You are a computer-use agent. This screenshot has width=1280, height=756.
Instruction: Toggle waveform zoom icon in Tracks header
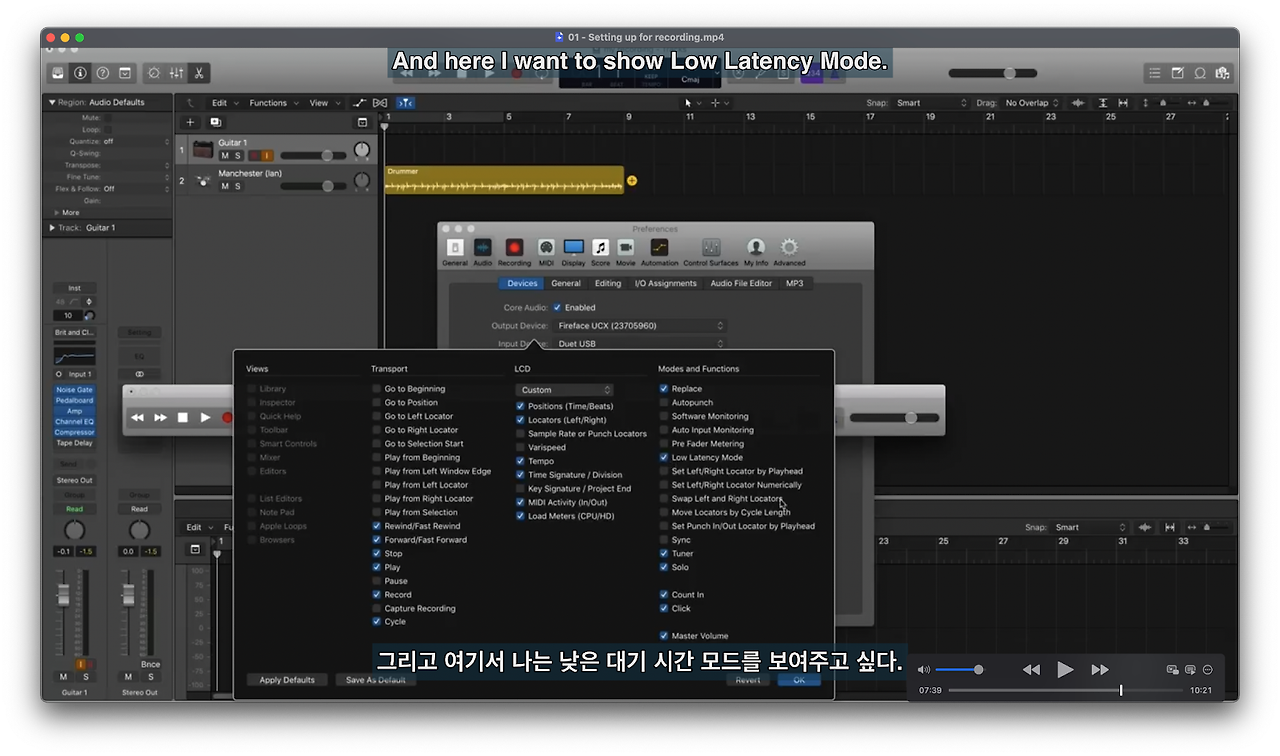tap(1079, 103)
